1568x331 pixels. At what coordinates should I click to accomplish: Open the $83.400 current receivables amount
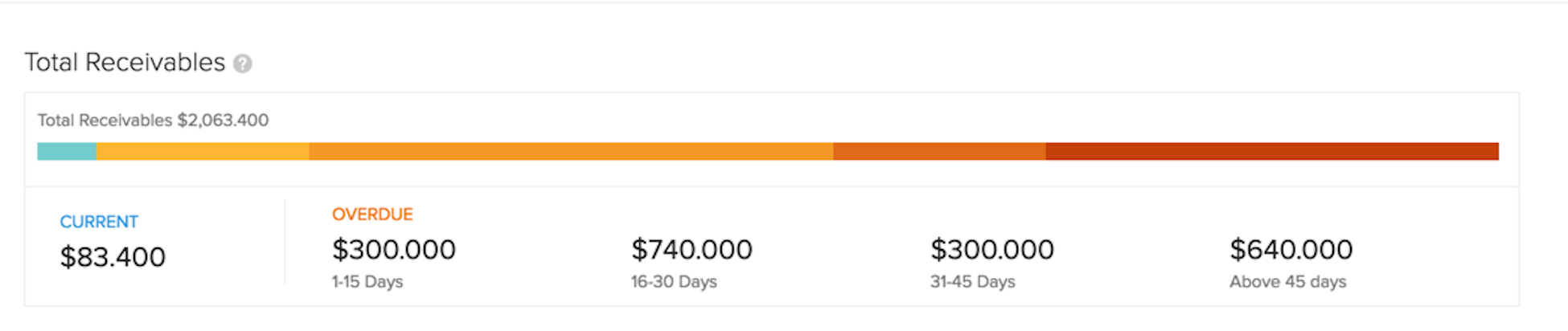click(x=113, y=257)
